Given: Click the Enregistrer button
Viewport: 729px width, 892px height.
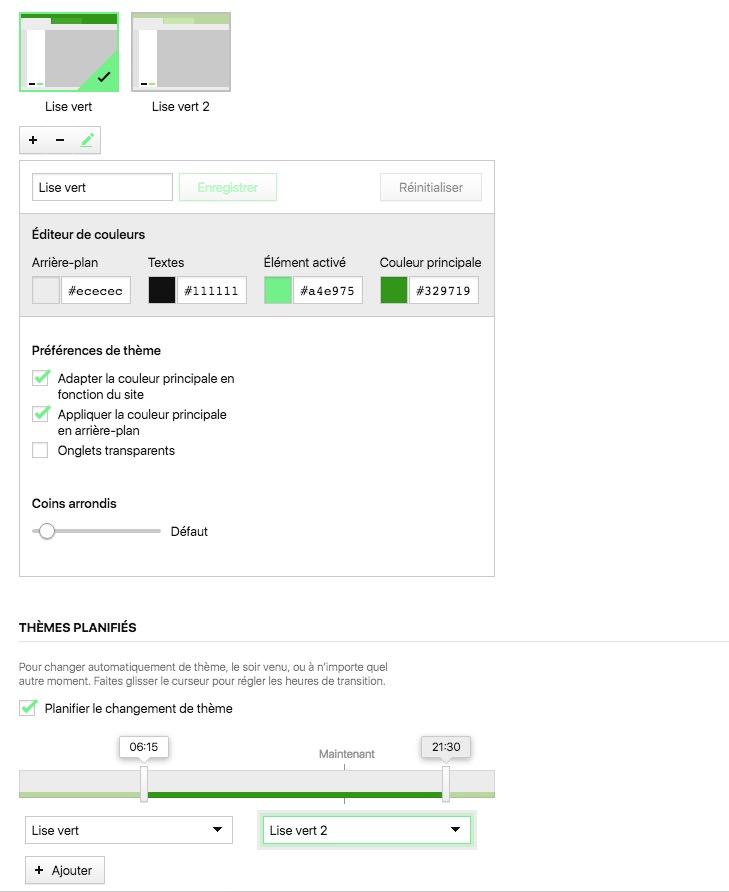Looking at the screenshot, I should (x=227, y=187).
